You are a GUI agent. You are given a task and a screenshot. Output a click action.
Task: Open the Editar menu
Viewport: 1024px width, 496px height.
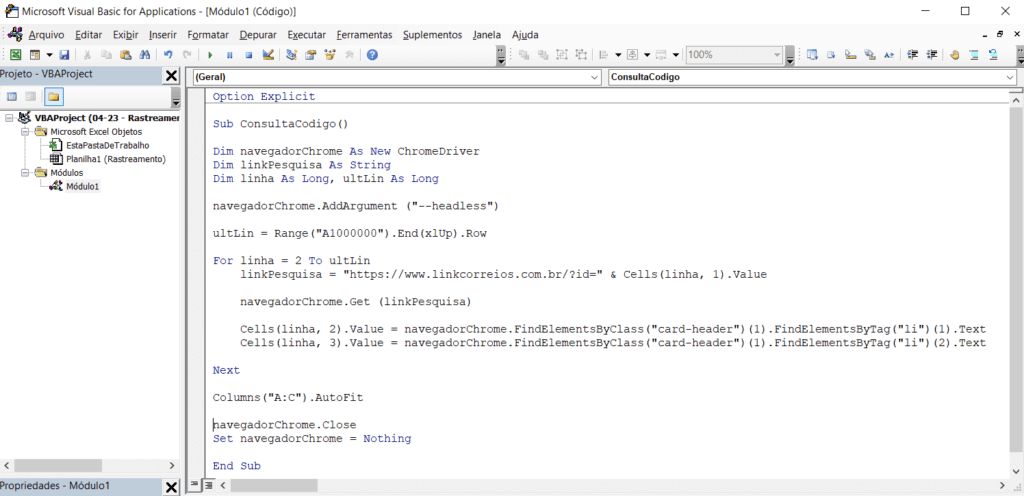(88, 35)
